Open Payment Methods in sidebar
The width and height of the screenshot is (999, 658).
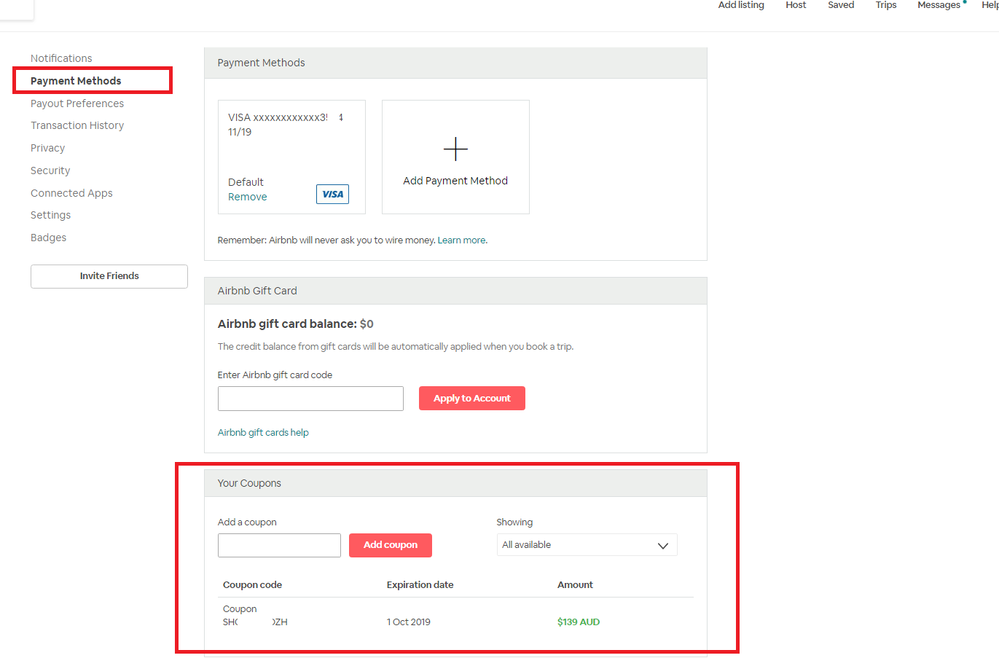[x=76, y=81]
